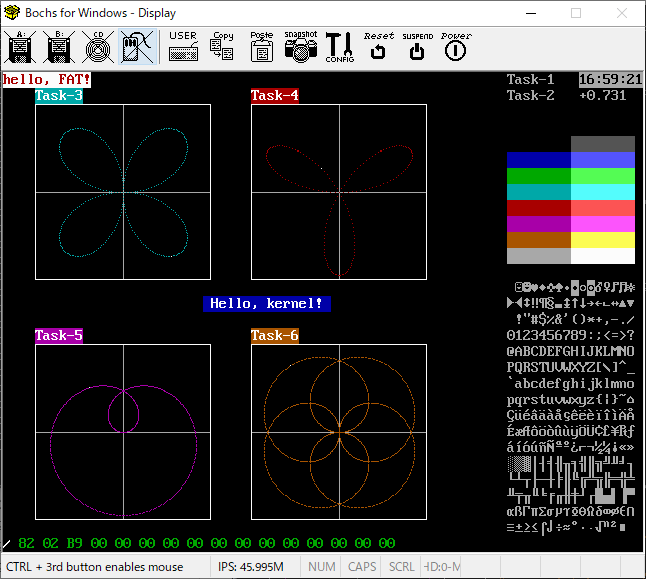Click the magenta limacon plot

[123, 432]
